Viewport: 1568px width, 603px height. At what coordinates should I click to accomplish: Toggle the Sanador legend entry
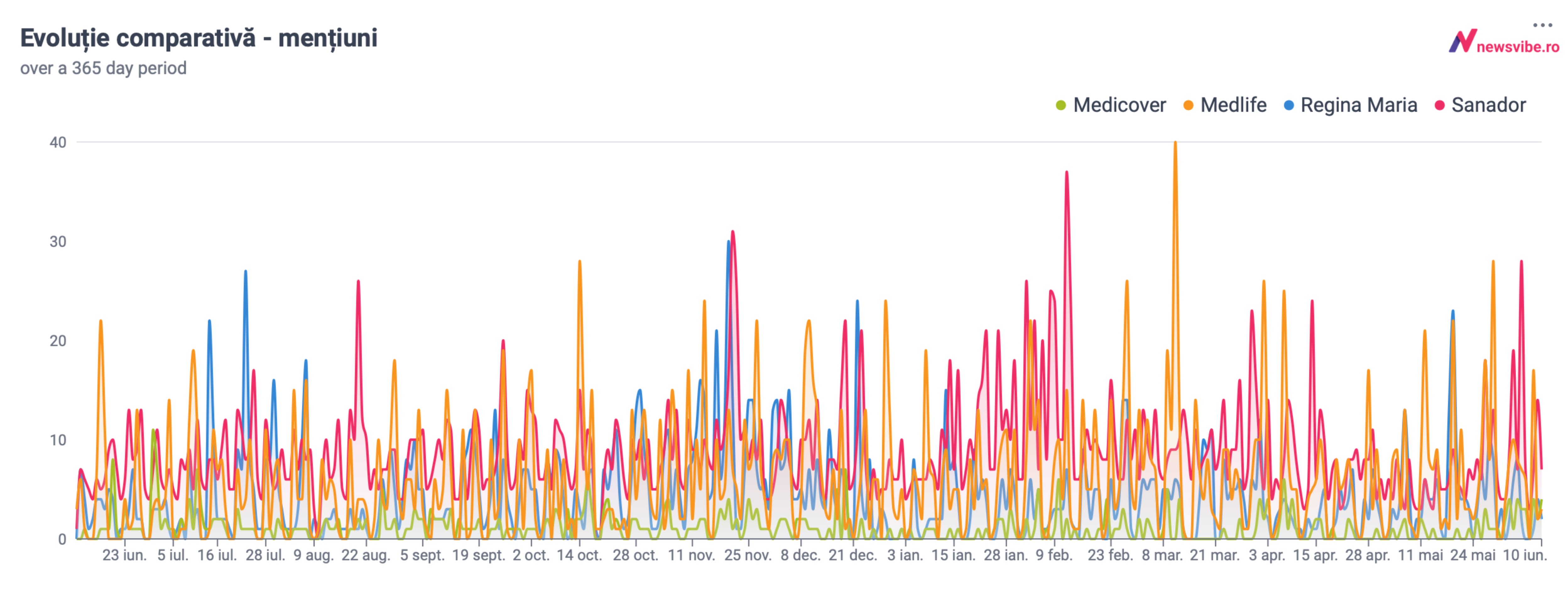click(1480, 105)
